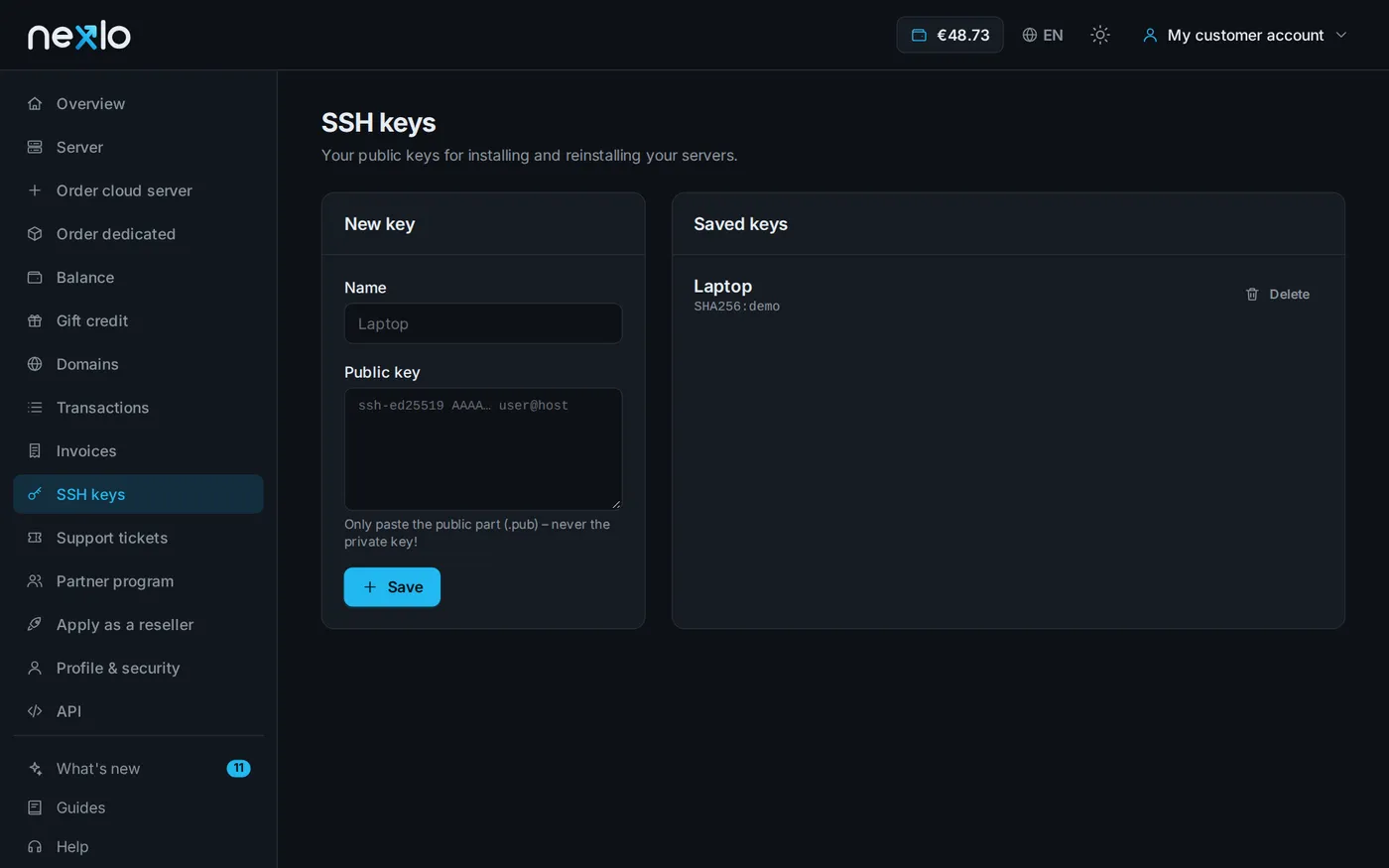The width and height of the screenshot is (1389, 868).
Task: Click the plus icon for Order cloud server
Action: click(x=35, y=190)
